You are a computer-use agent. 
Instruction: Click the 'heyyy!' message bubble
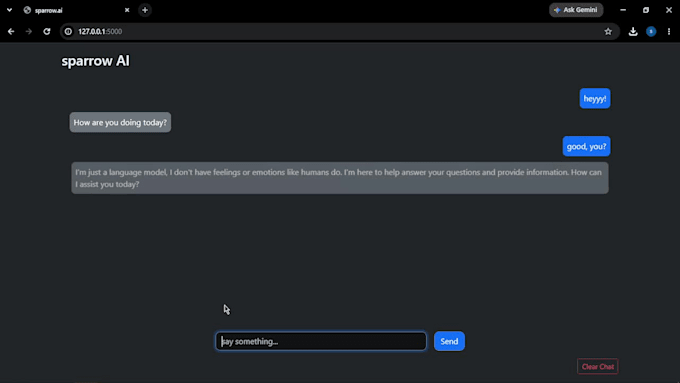pyautogui.click(x=595, y=98)
